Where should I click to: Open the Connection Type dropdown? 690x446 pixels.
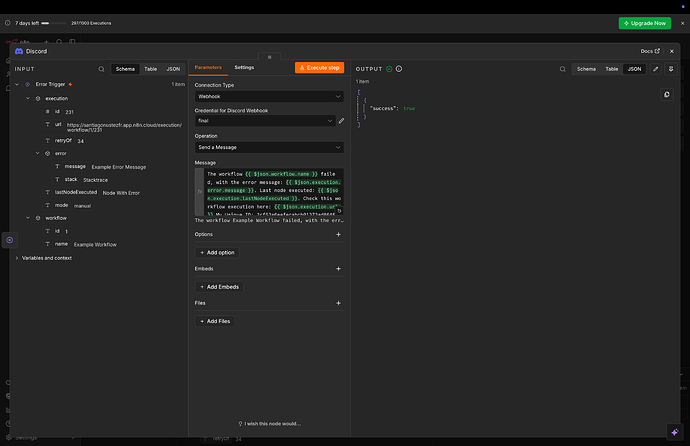pyautogui.click(x=269, y=96)
